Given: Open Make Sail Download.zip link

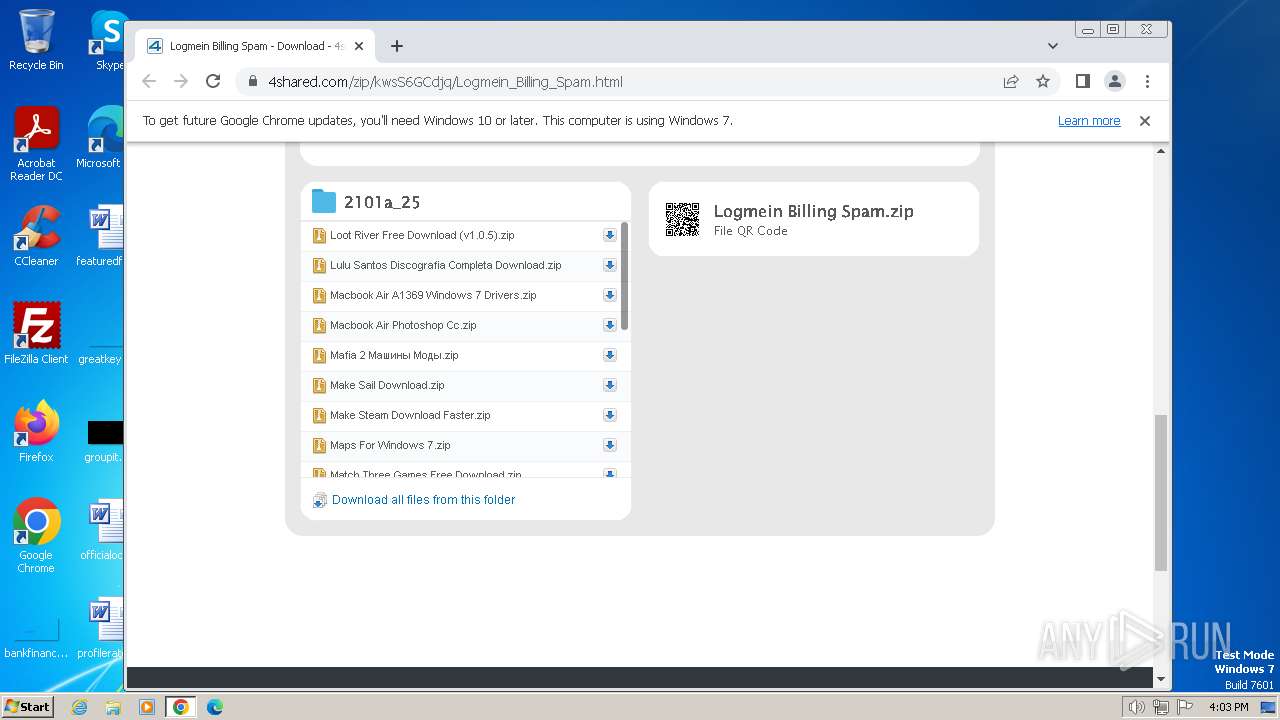Looking at the screenshot, I should (x=387, y=385).
